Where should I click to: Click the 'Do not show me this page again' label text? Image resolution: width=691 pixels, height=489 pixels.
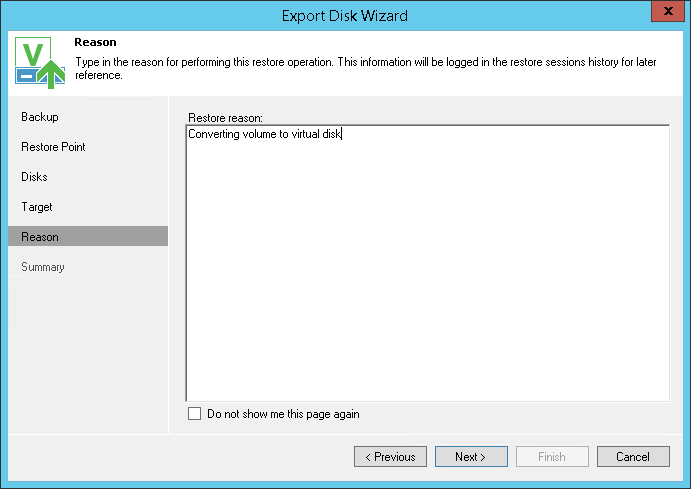coord(283,414)
